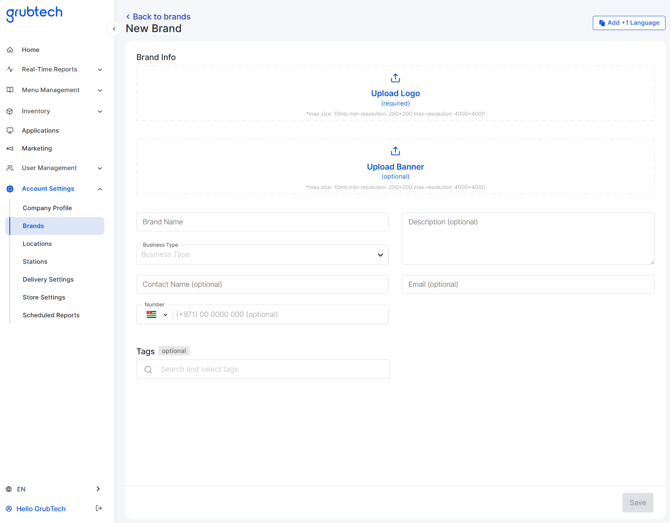Click the Menu Management book icon
Image resolution: width=670 pixels, height=523 pixels.
10,90
